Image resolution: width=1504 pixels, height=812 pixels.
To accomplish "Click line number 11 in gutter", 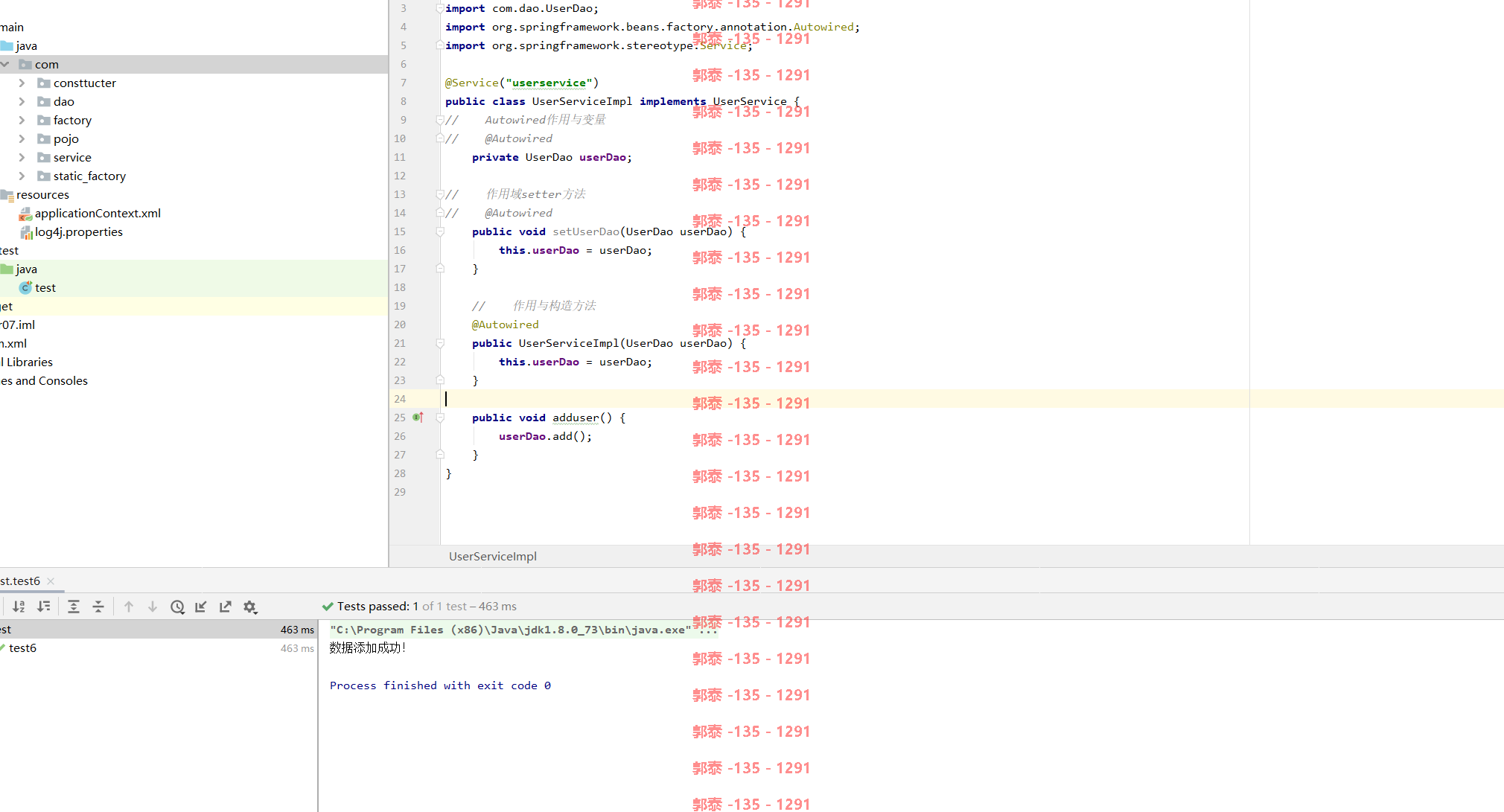I will pos(400,157).
